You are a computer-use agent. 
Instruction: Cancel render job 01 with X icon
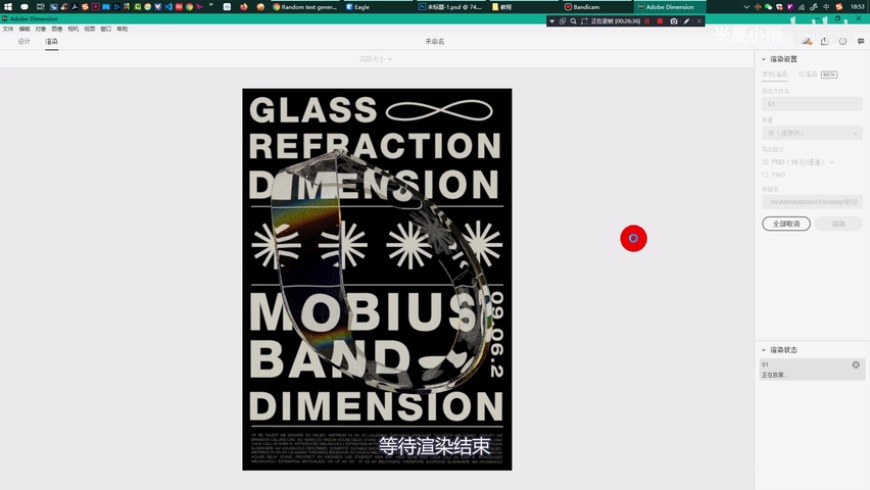click(x=856, y=365)
